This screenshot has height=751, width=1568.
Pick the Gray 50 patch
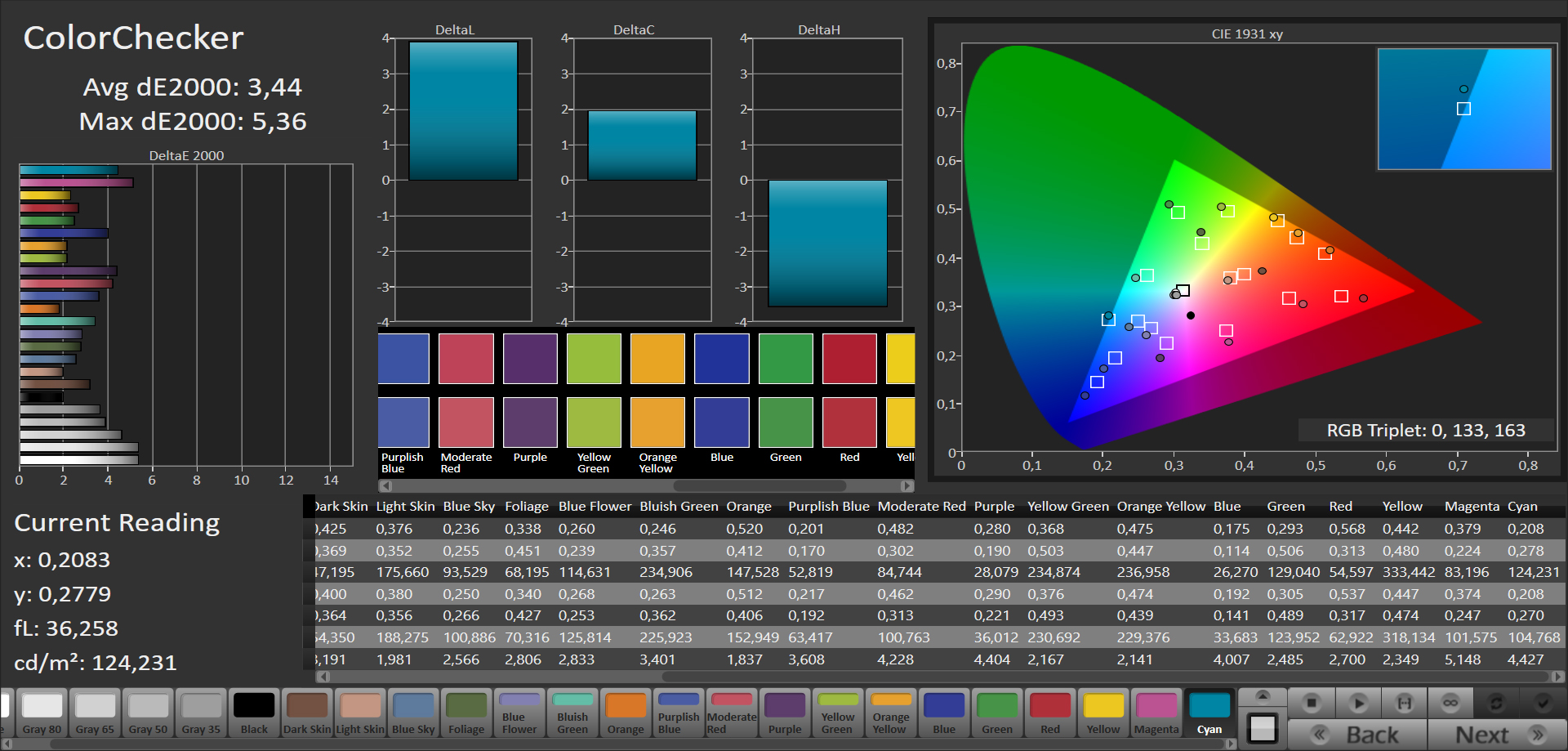(148, 713)
